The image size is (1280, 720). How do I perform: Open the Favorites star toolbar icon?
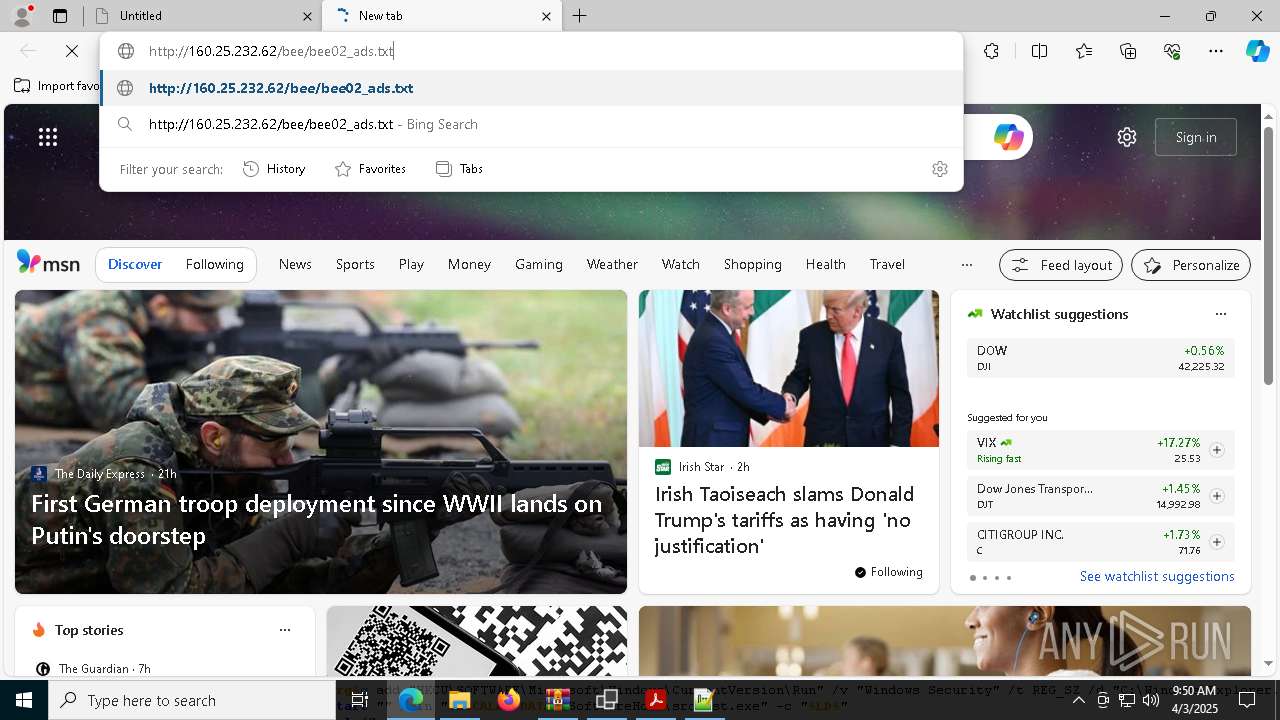pyautogui.click(x=1084, y=51)
